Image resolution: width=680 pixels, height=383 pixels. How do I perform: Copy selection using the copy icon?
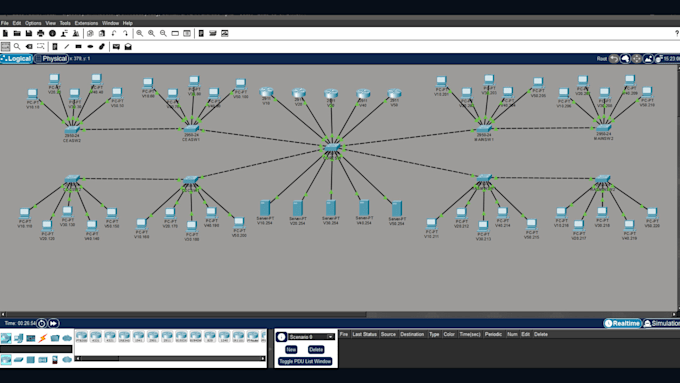point(90,33)
